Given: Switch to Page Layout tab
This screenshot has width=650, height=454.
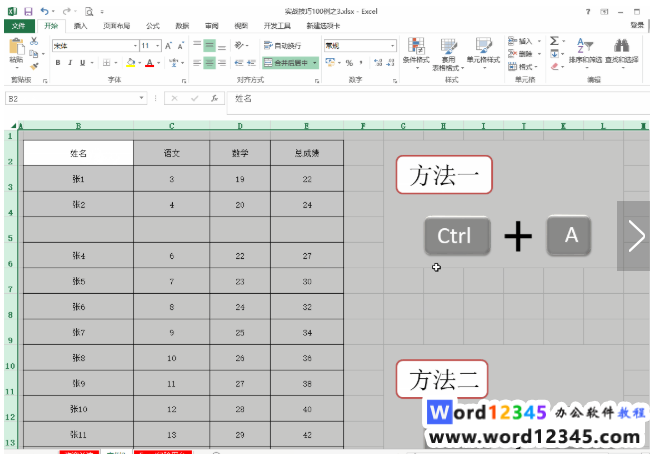Looking at the screenshot, I should tap(116, 26).
